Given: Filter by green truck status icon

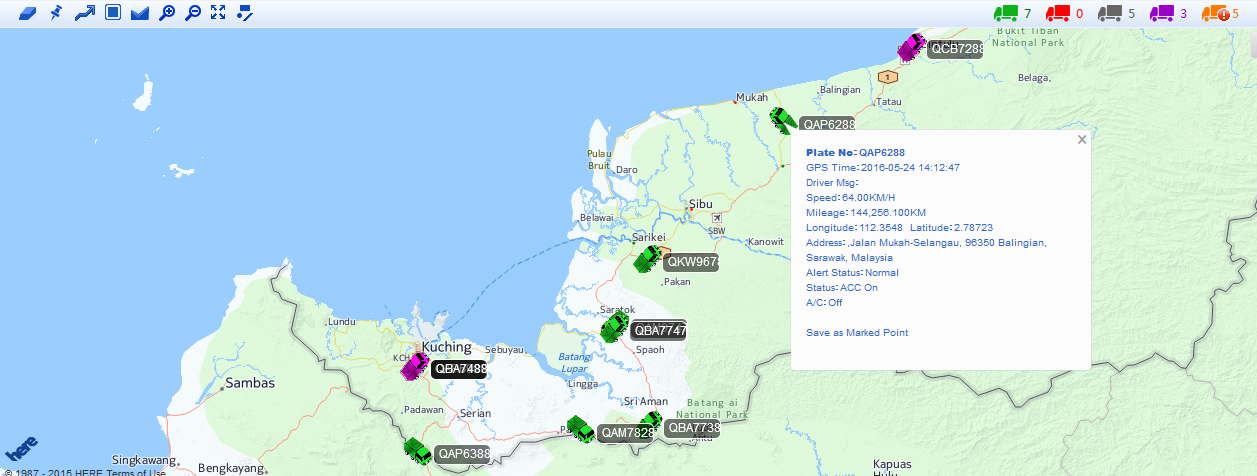Looking at the screenshot, I should (1005, 13).
